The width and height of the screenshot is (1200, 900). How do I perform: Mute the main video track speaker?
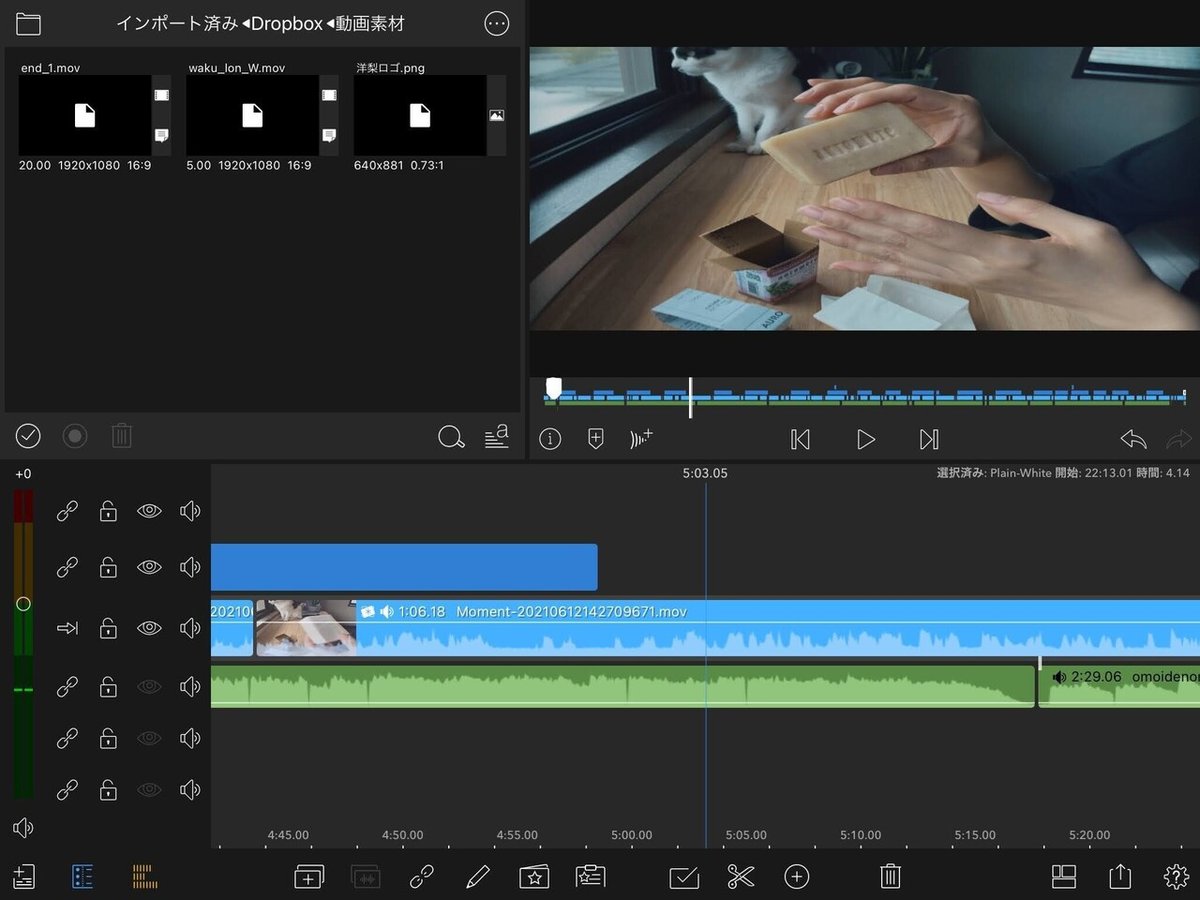pos(190,628)
